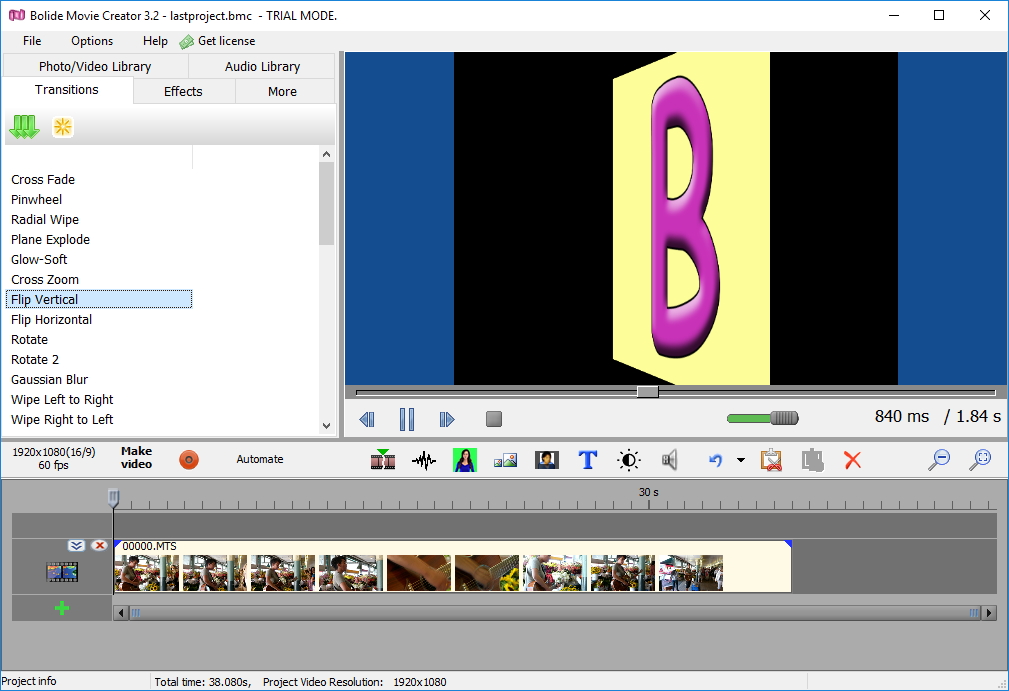Click the yellow random transition star icon
1009x691 pixels.
(62, 127)
